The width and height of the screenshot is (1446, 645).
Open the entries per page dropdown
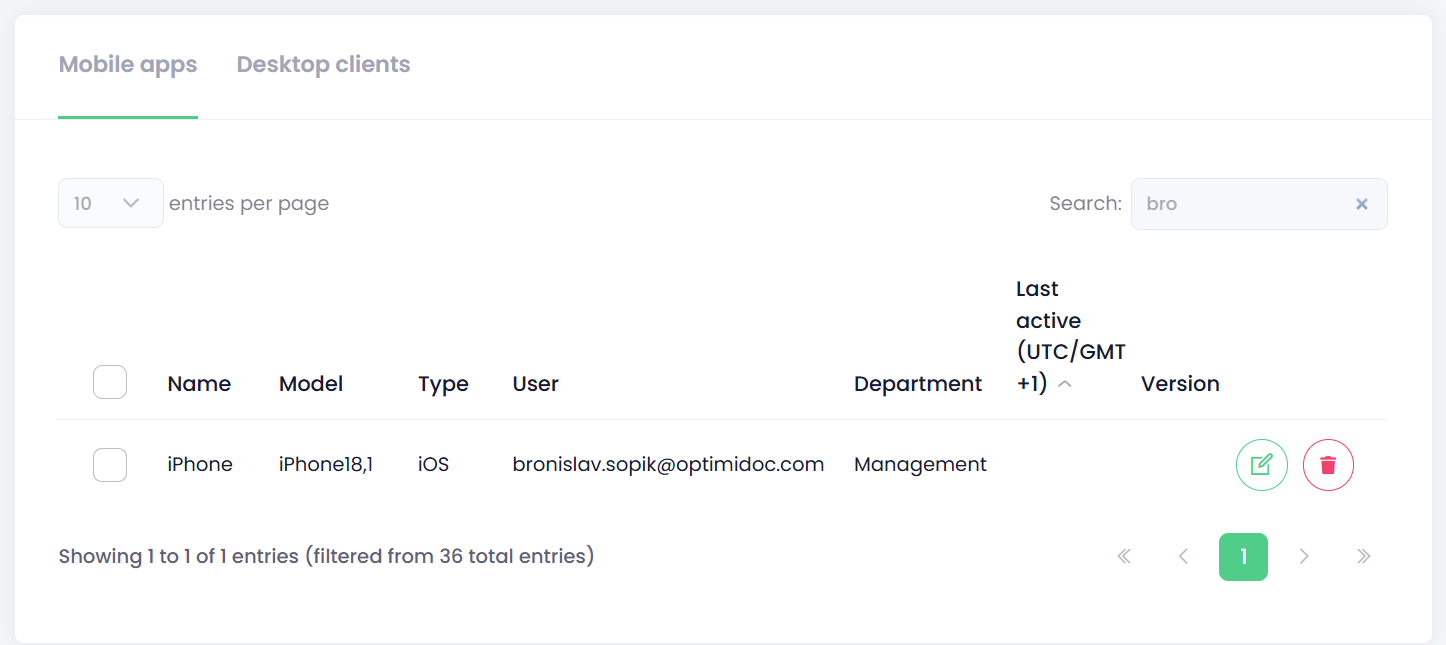110,203
